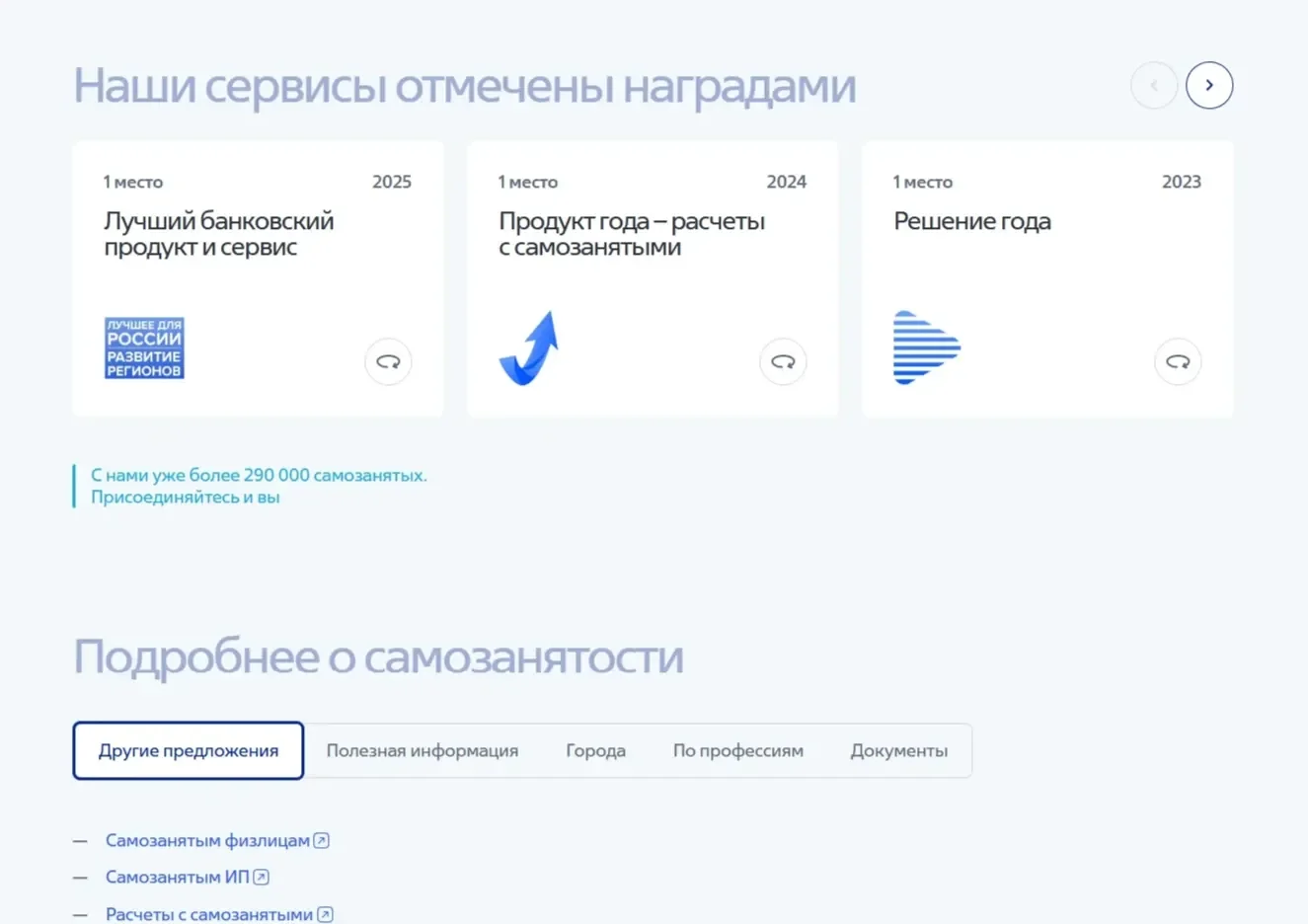Flip the 2024 award card with the round arrow icon
This screenshot has height=924, width=1308.
(783, 361)
